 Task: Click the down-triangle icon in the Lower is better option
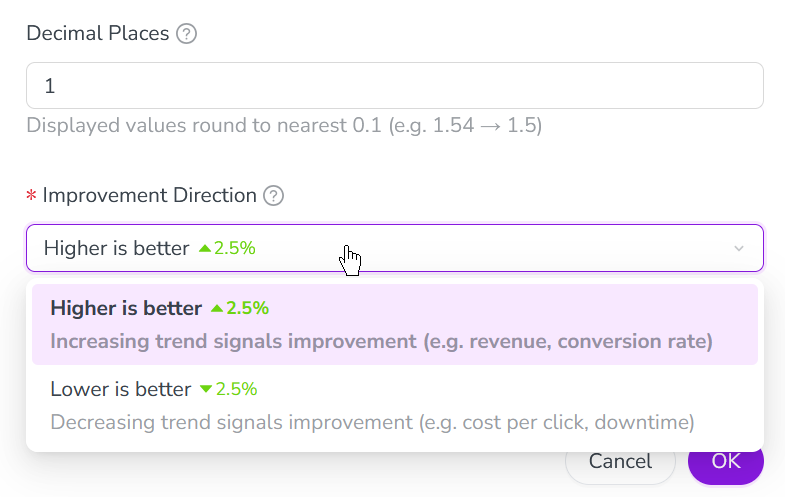tap(206, 389)
